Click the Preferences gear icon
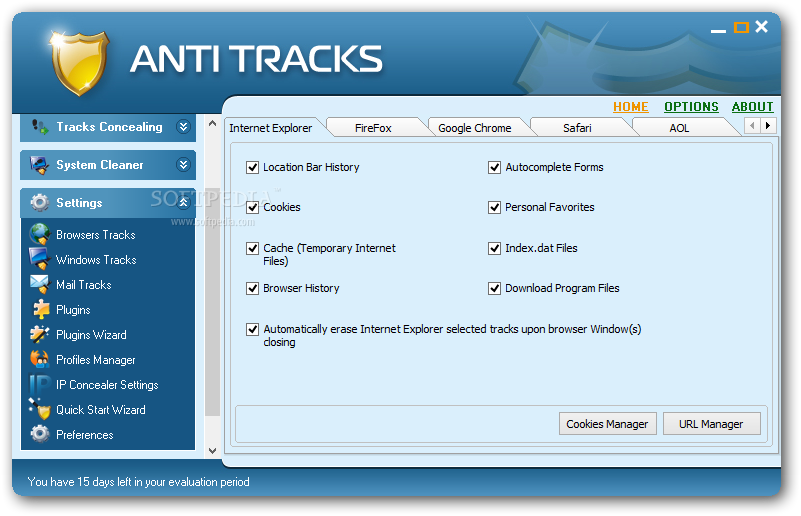801x516 pixels. click(x=40, y=434)
